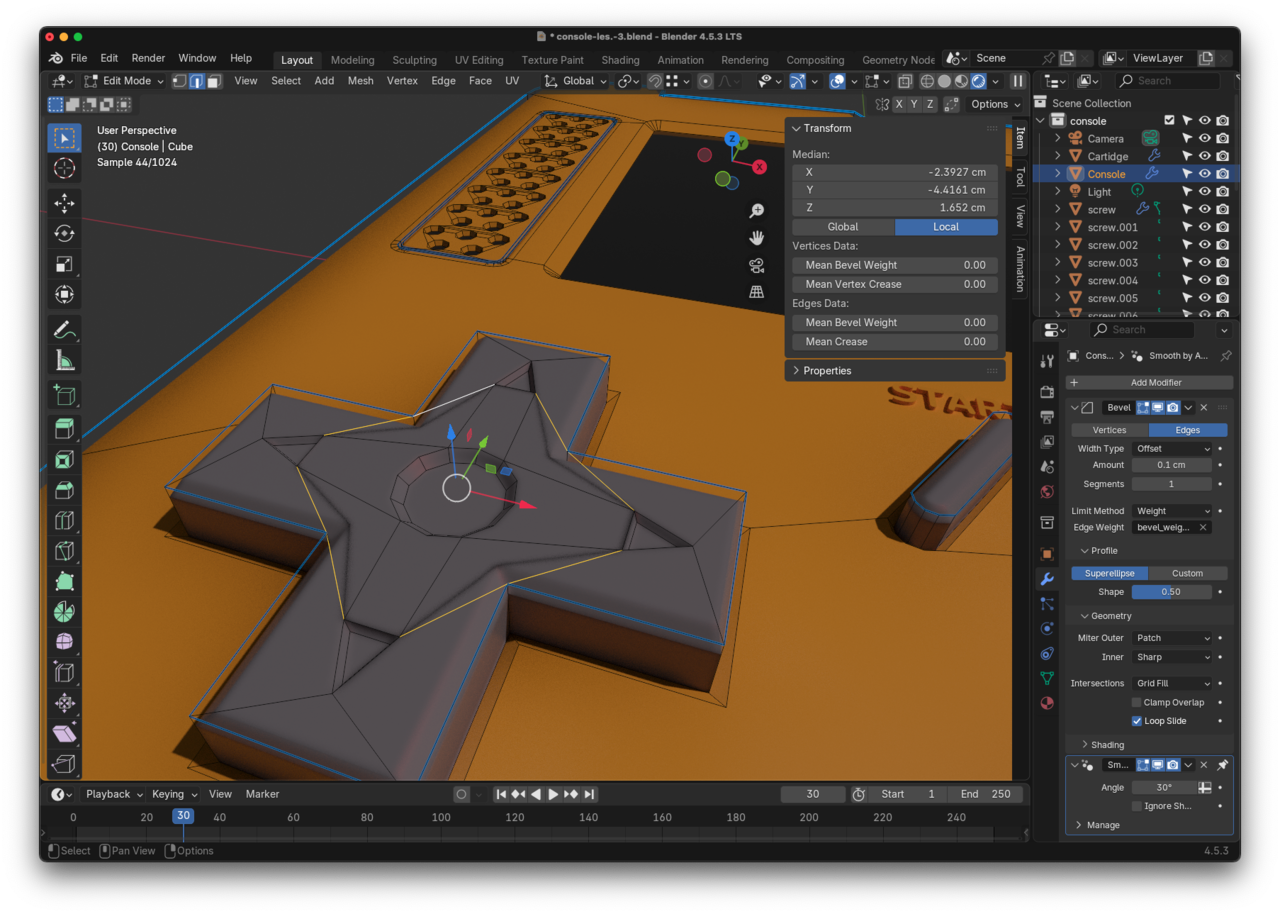Viewport: 1280px width, 914px height.
Task: Click the Add Modifier button
Action: tap(1149, 382)
